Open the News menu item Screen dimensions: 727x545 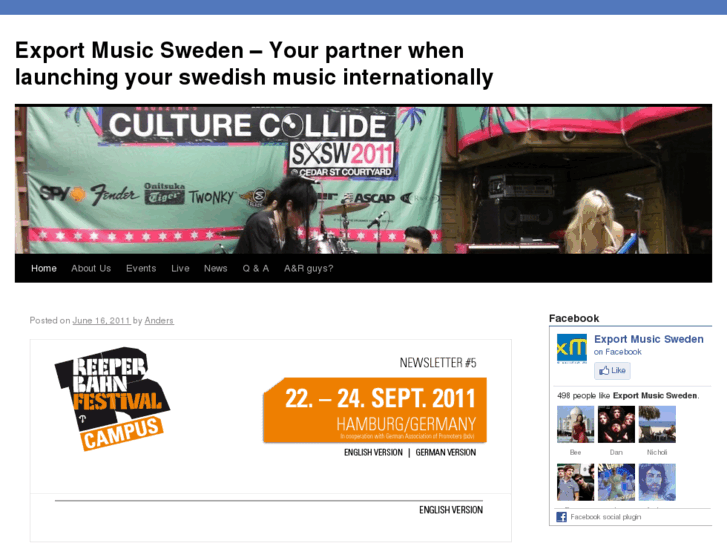216,269
